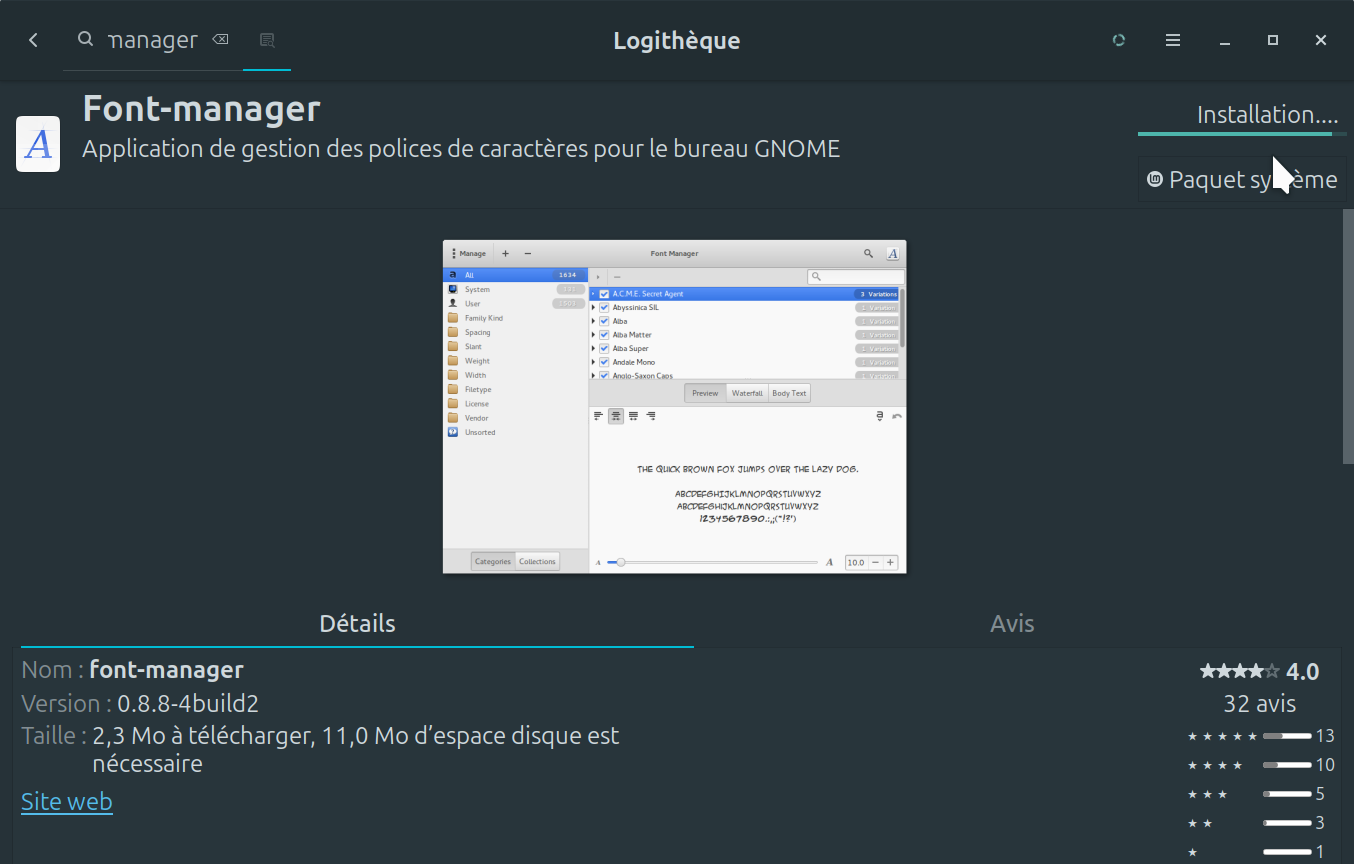Open the Site web link
The height and width of the screenshot is (864, 1354).
click(67, 802)
